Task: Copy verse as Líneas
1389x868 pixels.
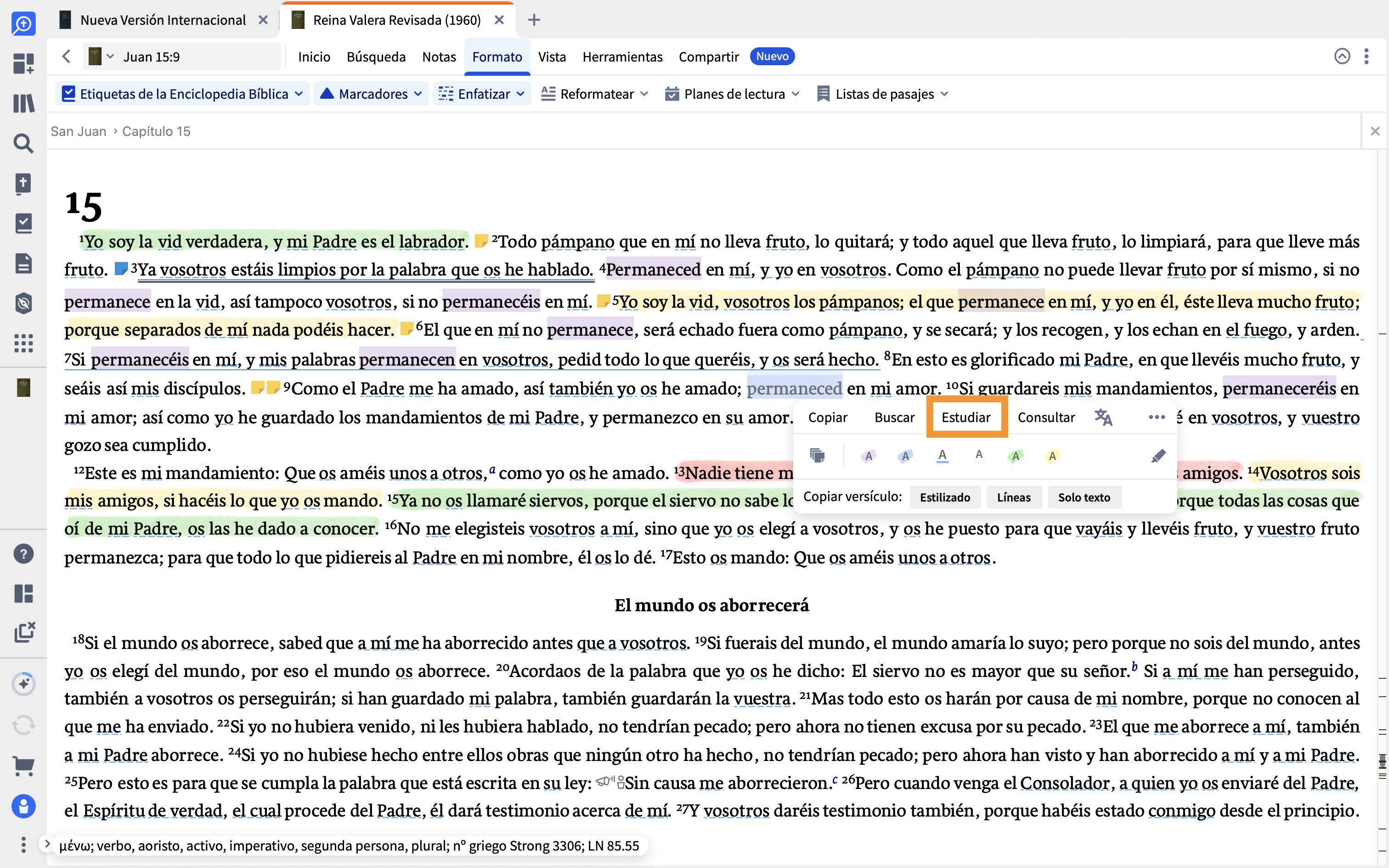Action: [1014, 497]
